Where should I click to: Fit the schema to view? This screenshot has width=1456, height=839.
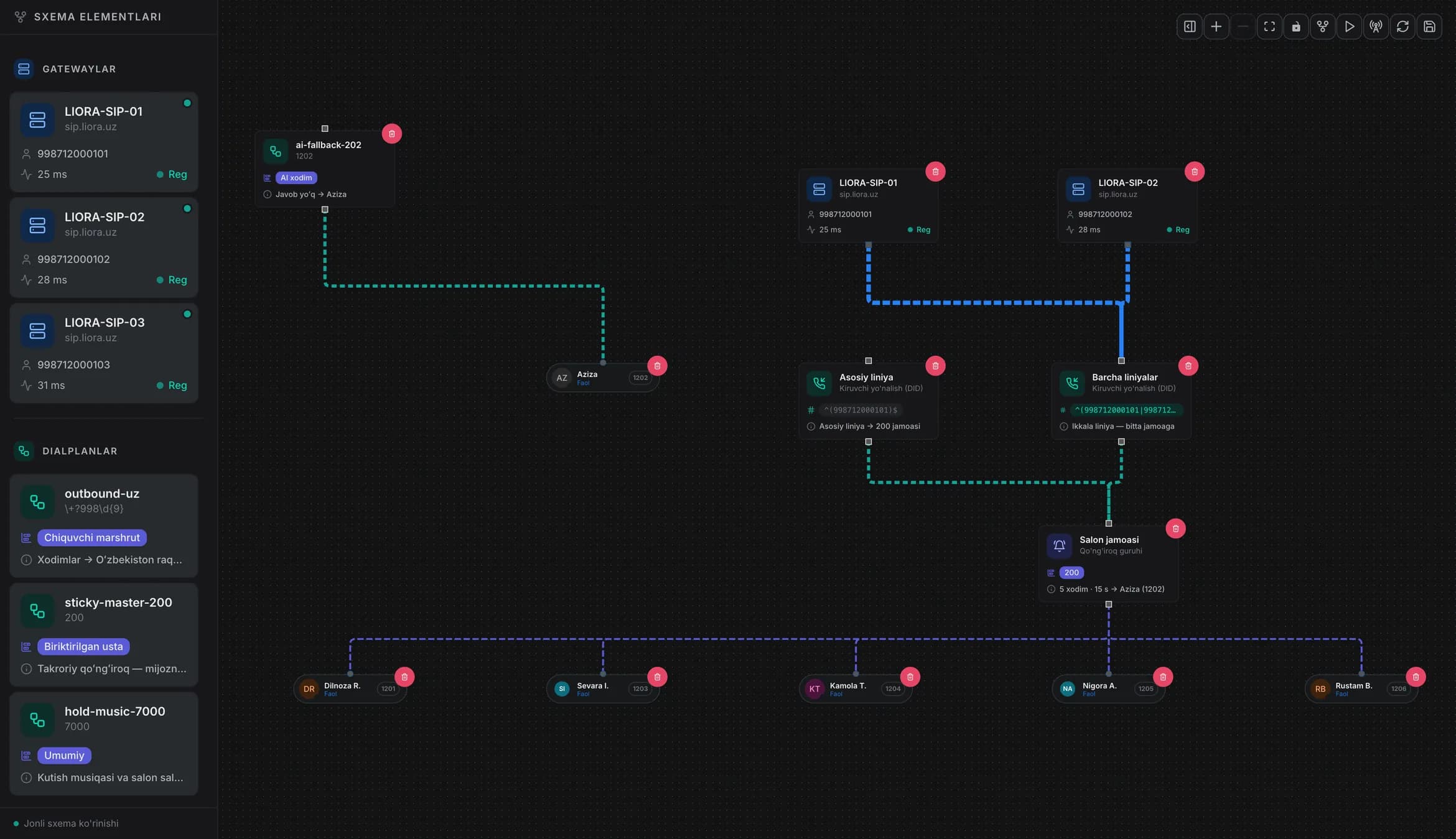(1269, 27)
